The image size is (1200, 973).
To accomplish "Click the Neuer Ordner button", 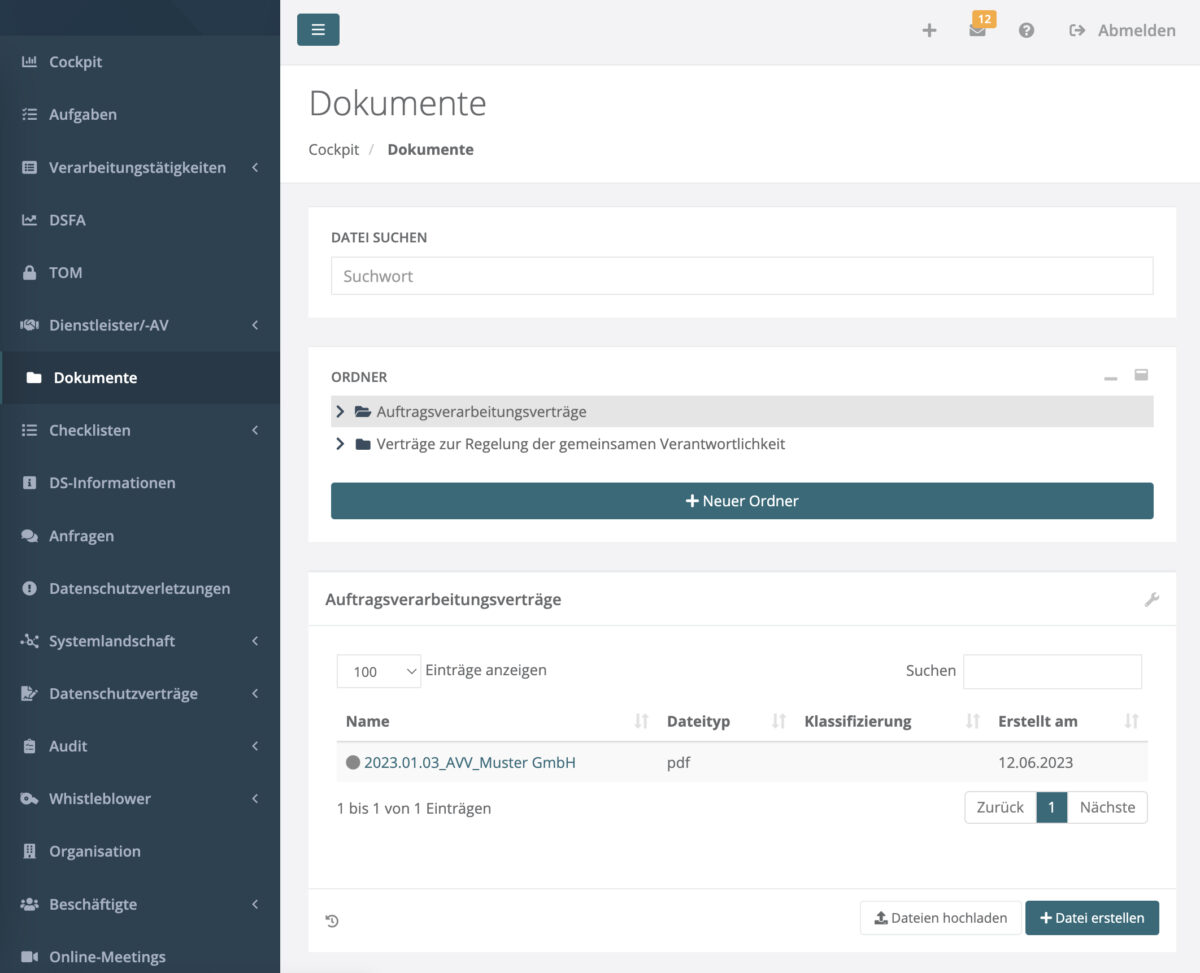I will click(742, 501).
